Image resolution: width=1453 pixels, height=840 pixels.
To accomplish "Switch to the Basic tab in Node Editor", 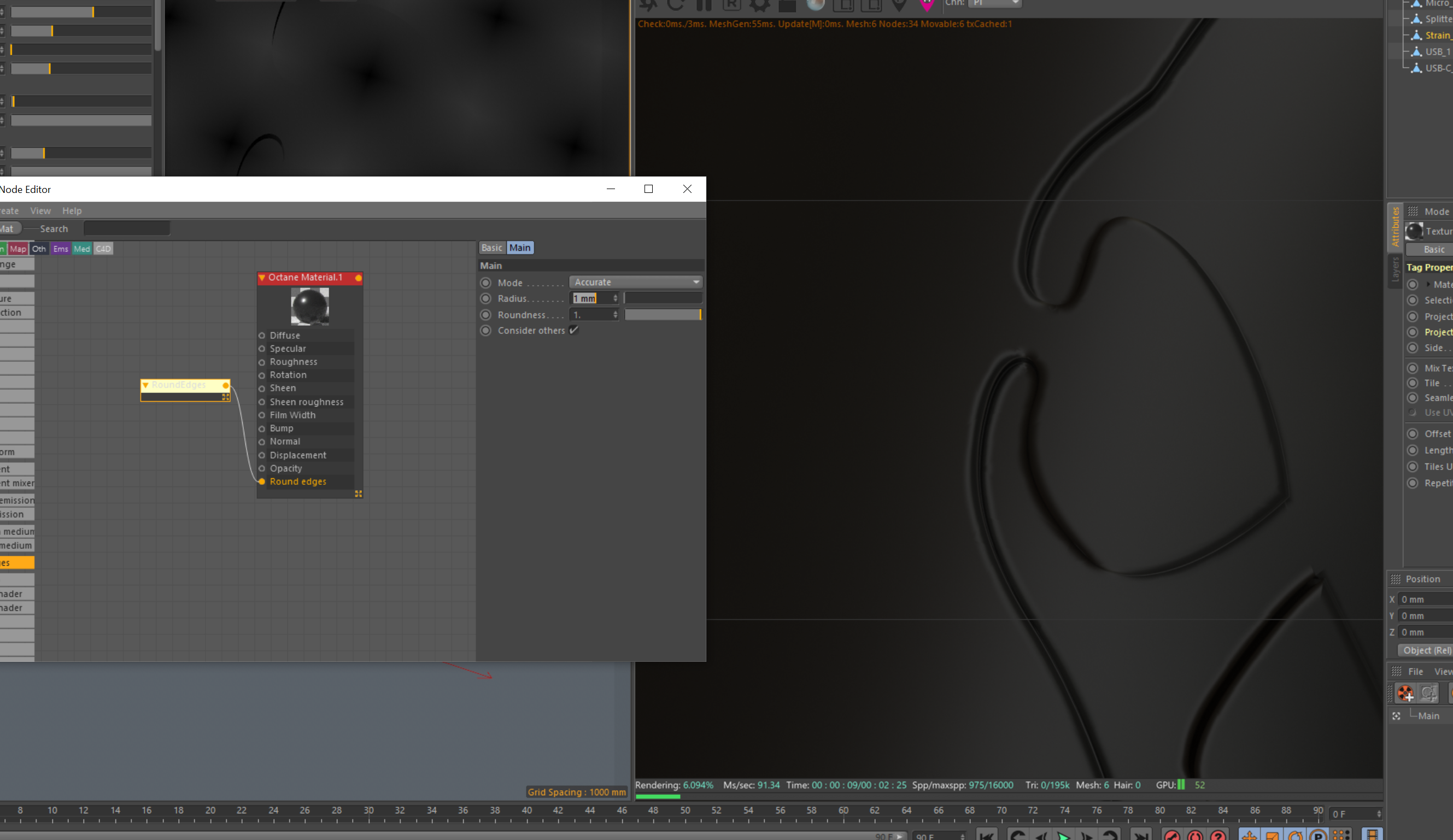I will (x=491, y=248).
